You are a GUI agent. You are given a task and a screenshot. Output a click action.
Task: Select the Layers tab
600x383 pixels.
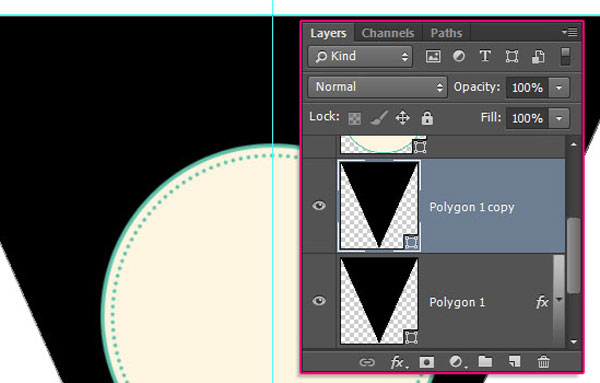(328, 33)
